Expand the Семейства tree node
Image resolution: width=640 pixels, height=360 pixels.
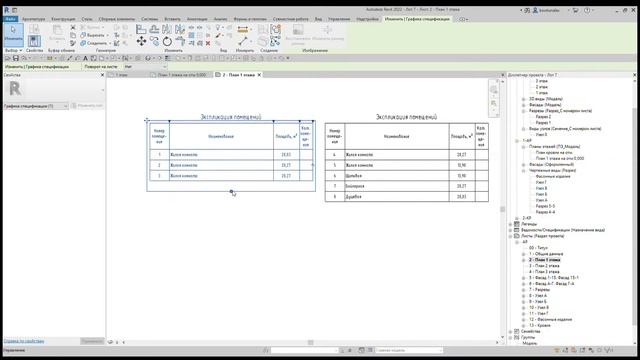click(x=511, y=331)
